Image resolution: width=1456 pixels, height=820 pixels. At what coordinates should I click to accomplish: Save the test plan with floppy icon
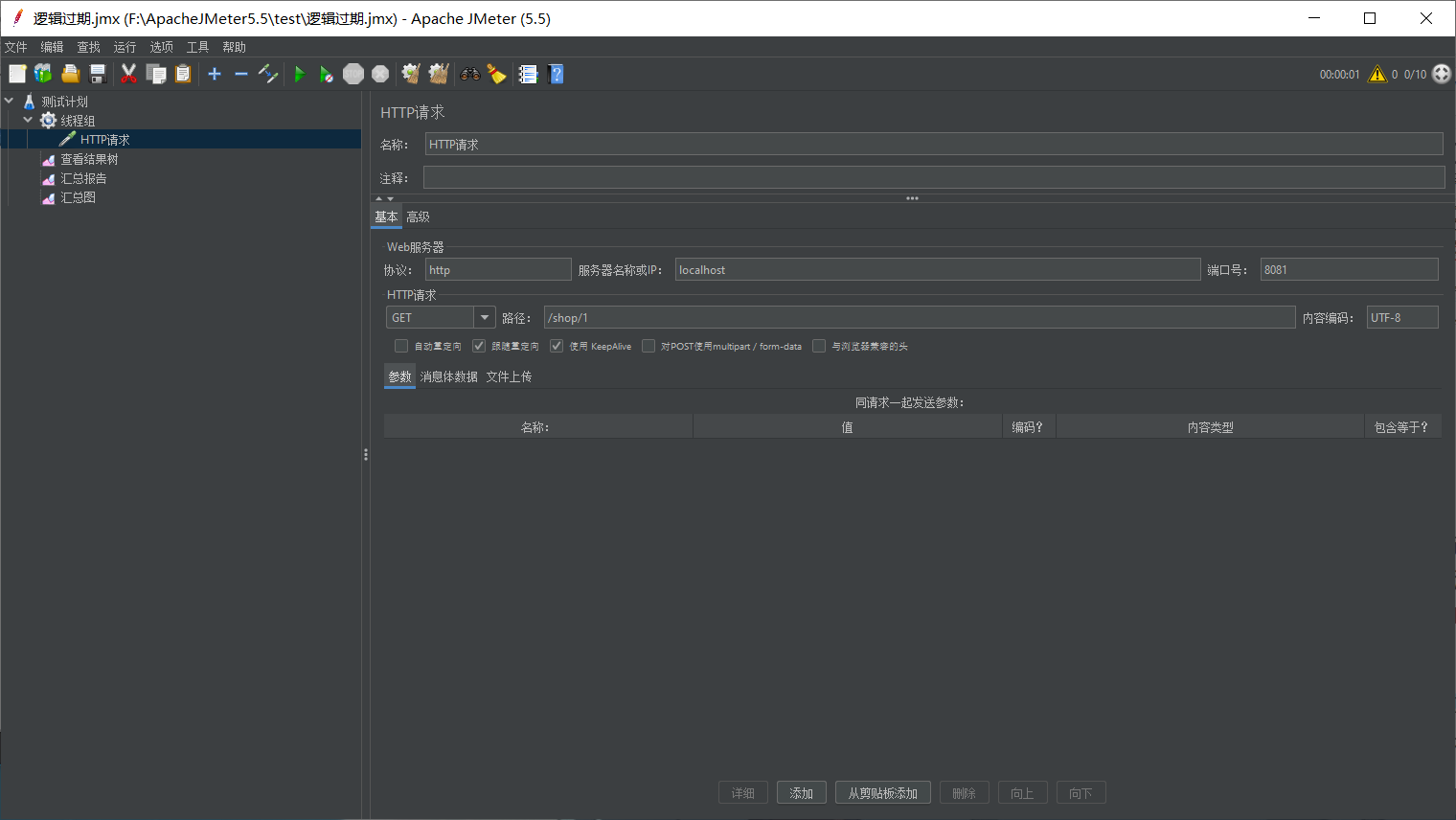click(97, 74)
